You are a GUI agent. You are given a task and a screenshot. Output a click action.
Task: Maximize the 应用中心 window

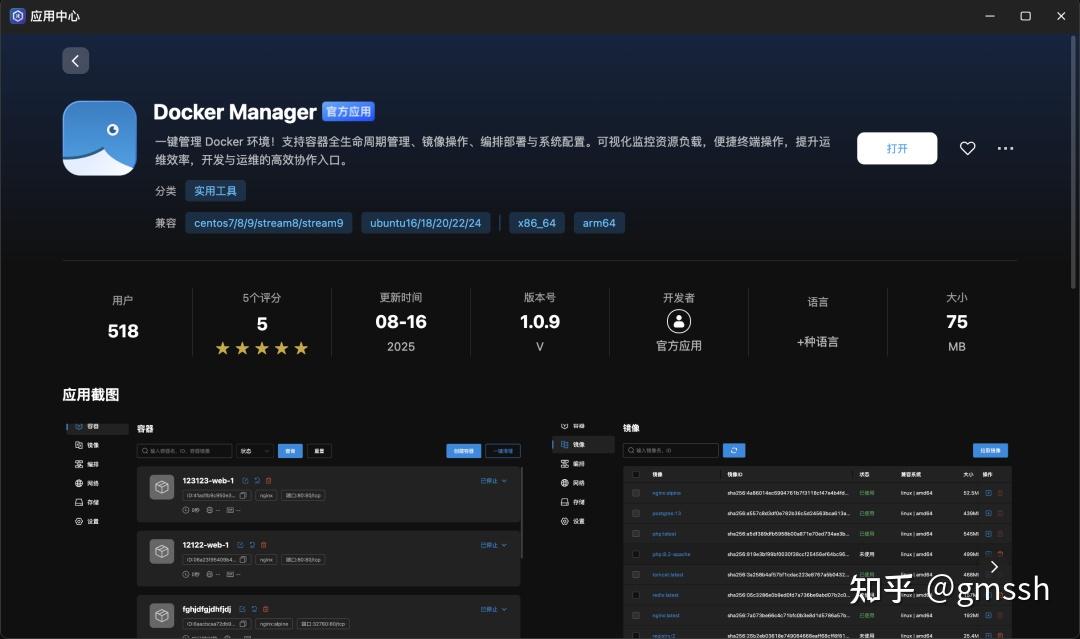(1026, 16)
